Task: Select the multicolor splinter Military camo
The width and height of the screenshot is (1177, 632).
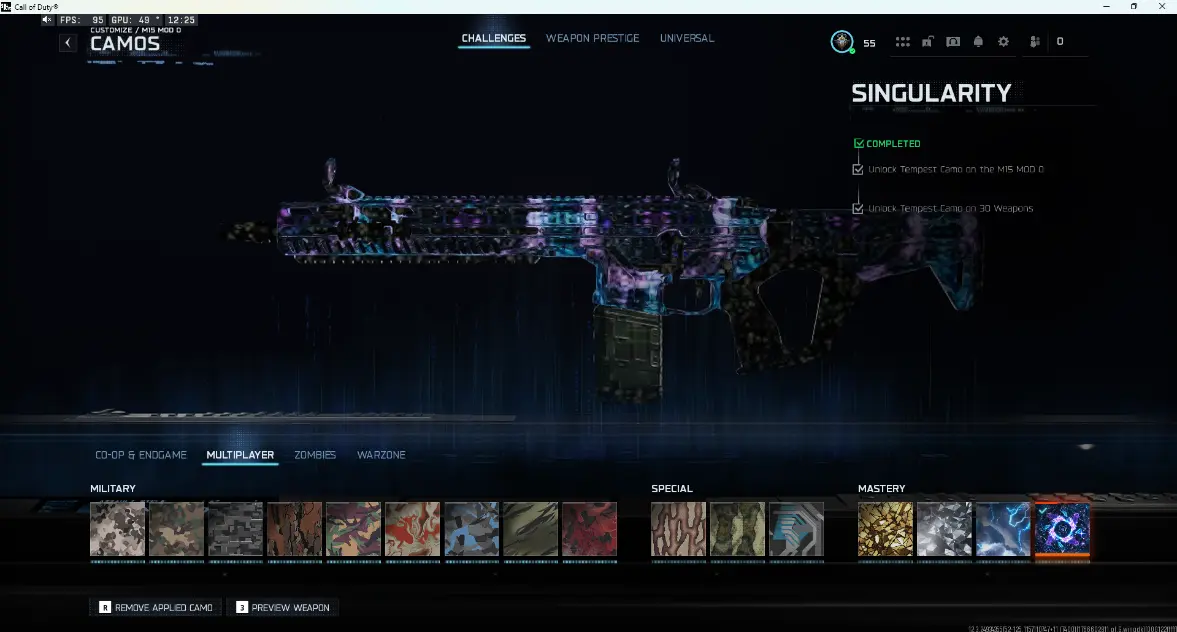Action: pyautogui.click(x=354, y=530)
